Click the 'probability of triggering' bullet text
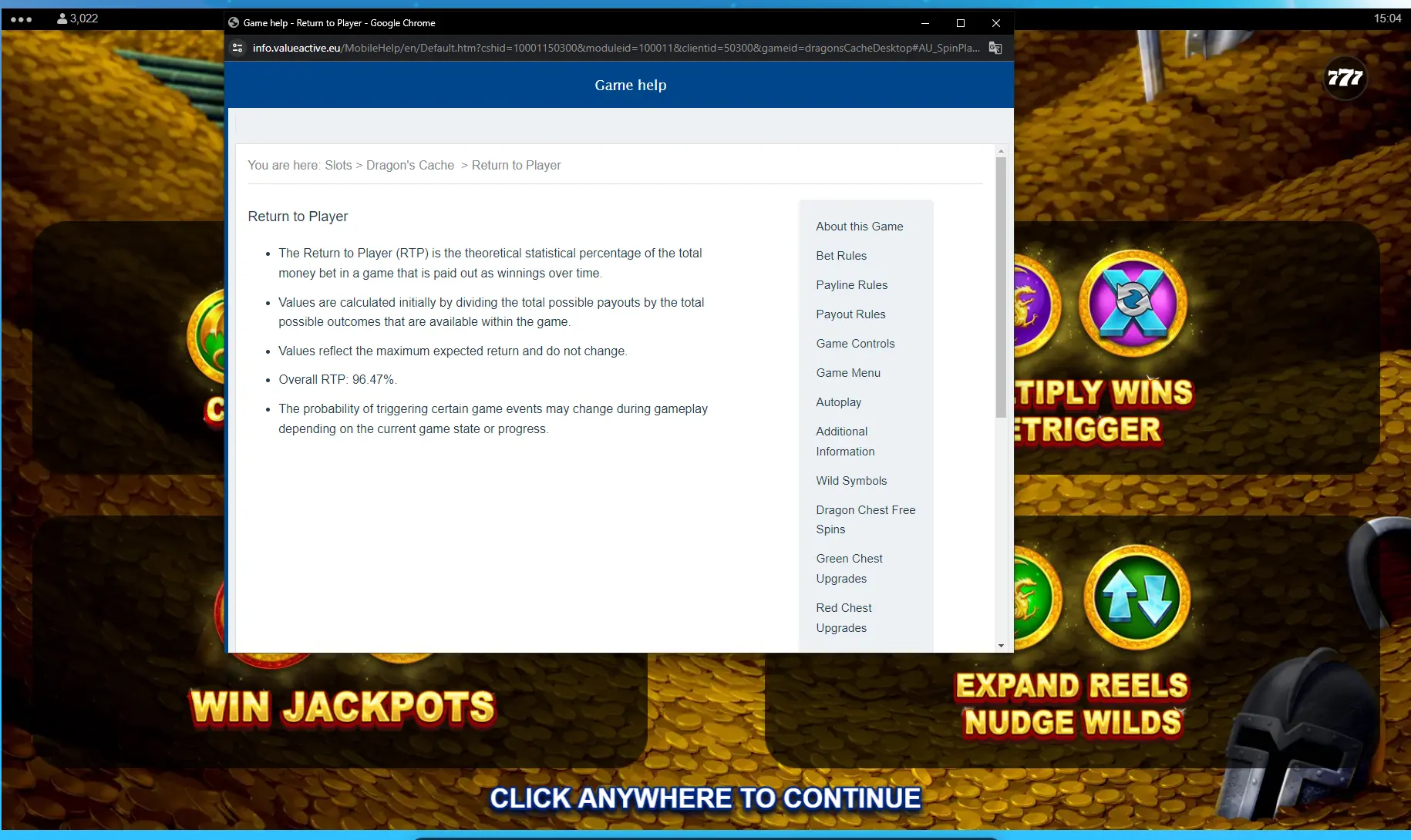The height and width of the screenshot is (840, 1411). pos(493,419)
